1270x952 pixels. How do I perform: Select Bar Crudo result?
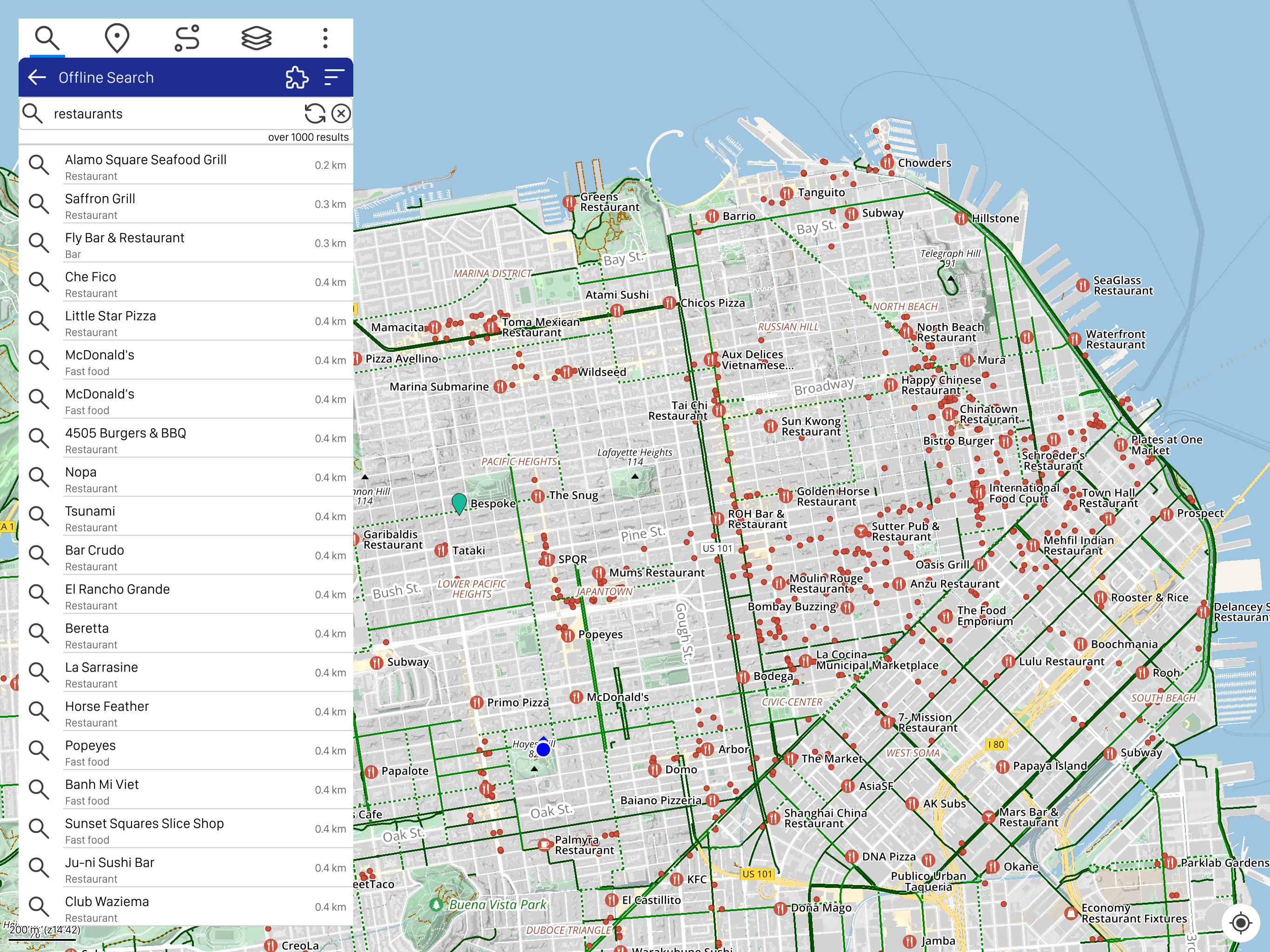coord(186,556)
